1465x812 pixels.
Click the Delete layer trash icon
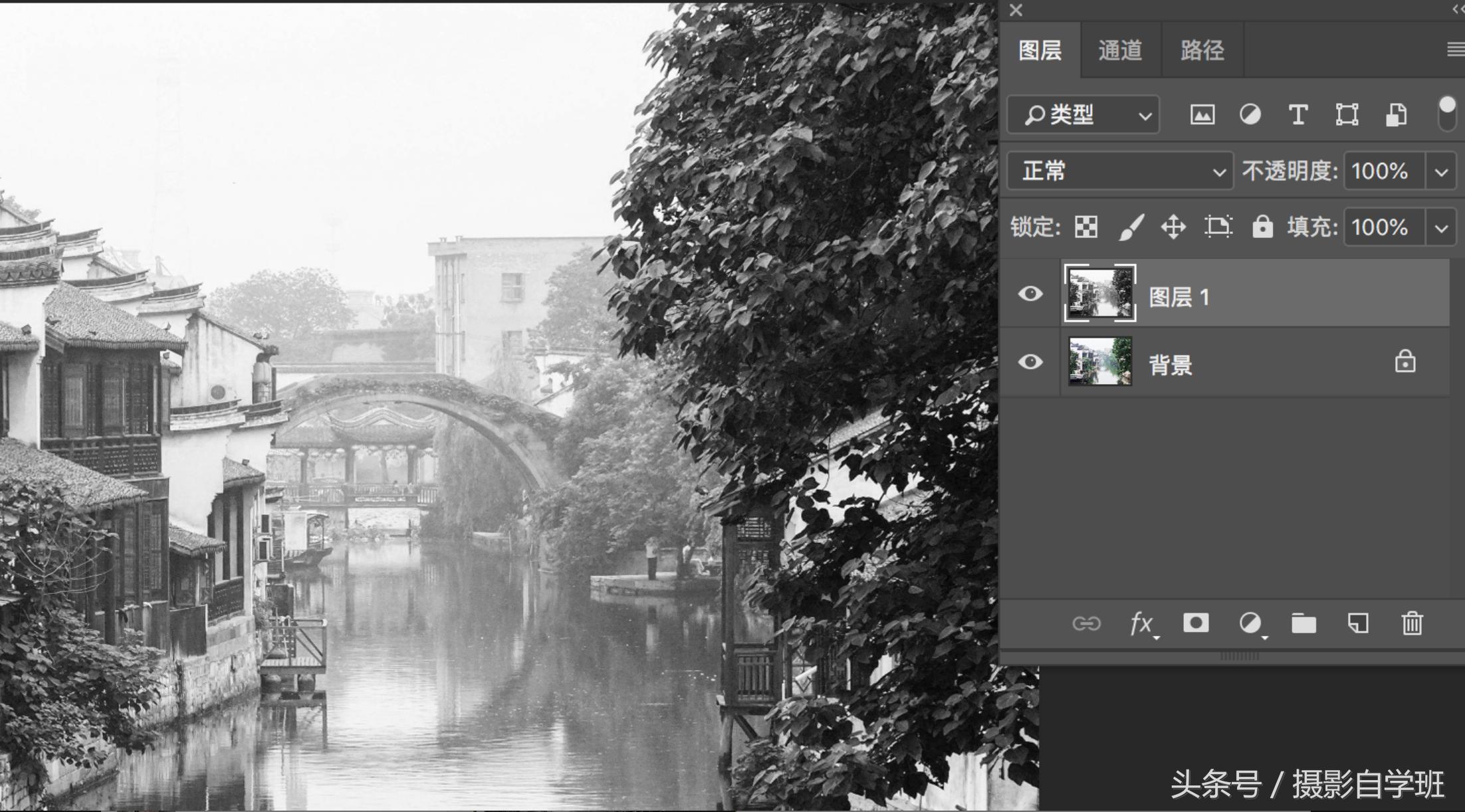click(1412, 623)
